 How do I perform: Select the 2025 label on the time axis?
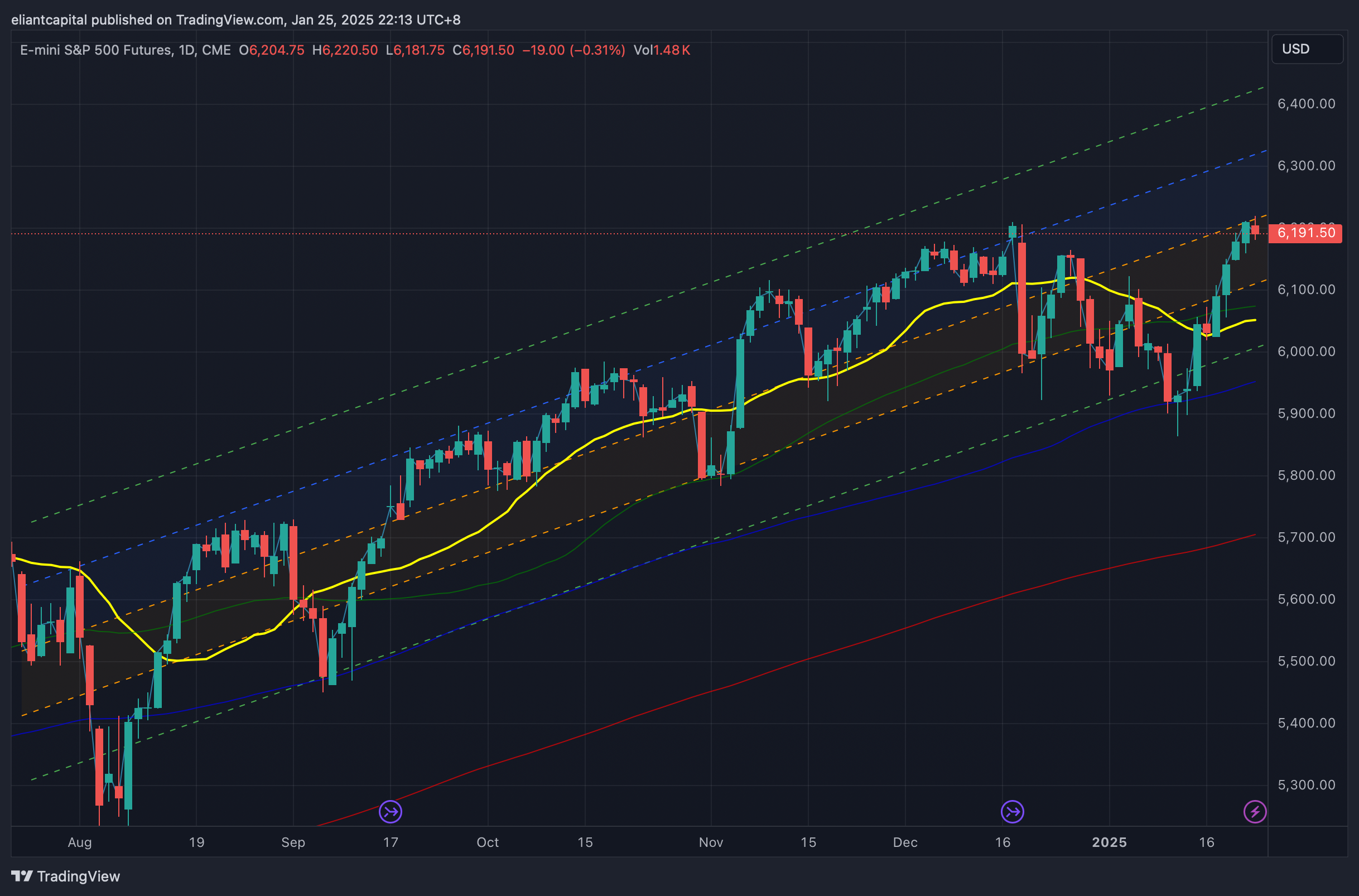[x=1109, y=842]
